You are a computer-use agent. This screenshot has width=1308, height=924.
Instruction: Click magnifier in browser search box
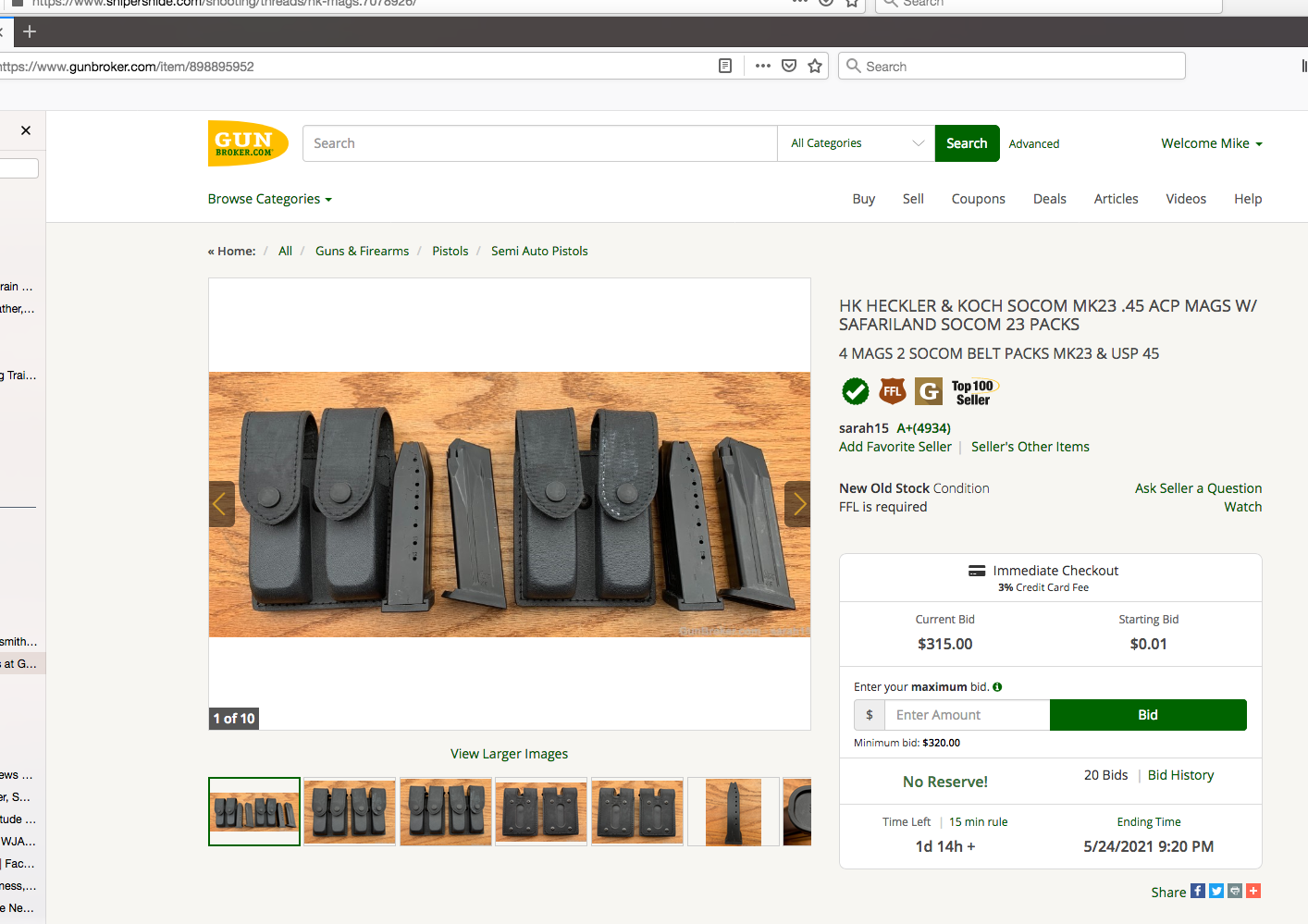pyautogui.click(x=854, y=66)
